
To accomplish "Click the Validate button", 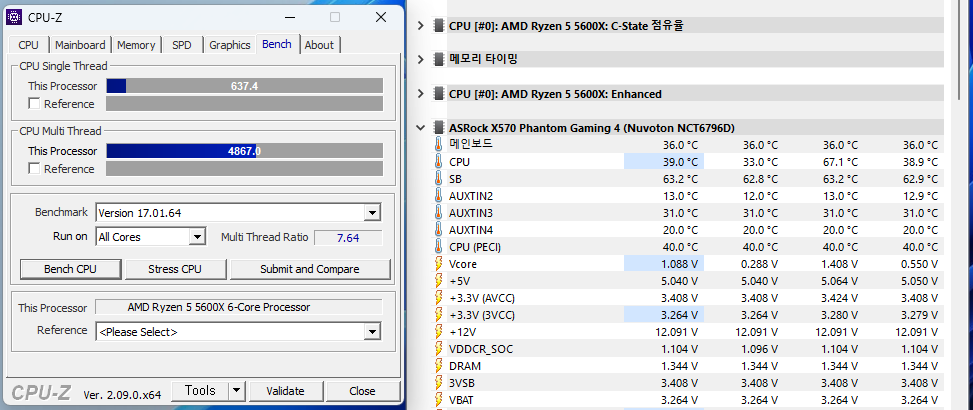I will [x=285, y=391].
